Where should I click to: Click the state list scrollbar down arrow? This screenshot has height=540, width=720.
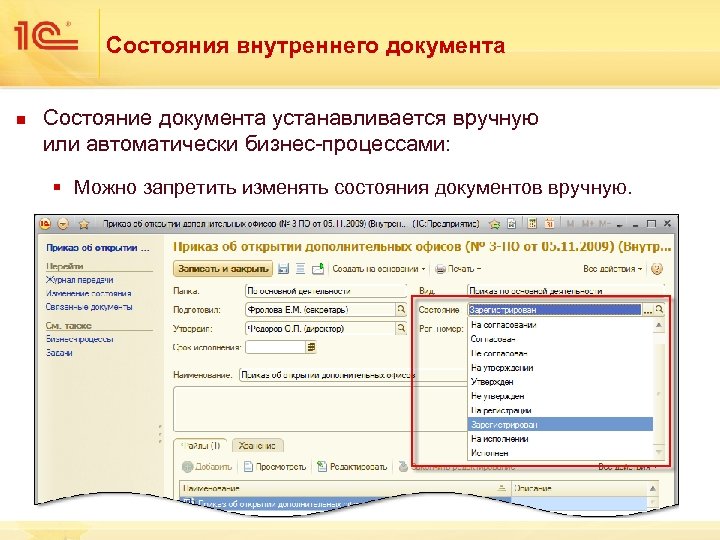pyautogui.click(x=659, y=453)
